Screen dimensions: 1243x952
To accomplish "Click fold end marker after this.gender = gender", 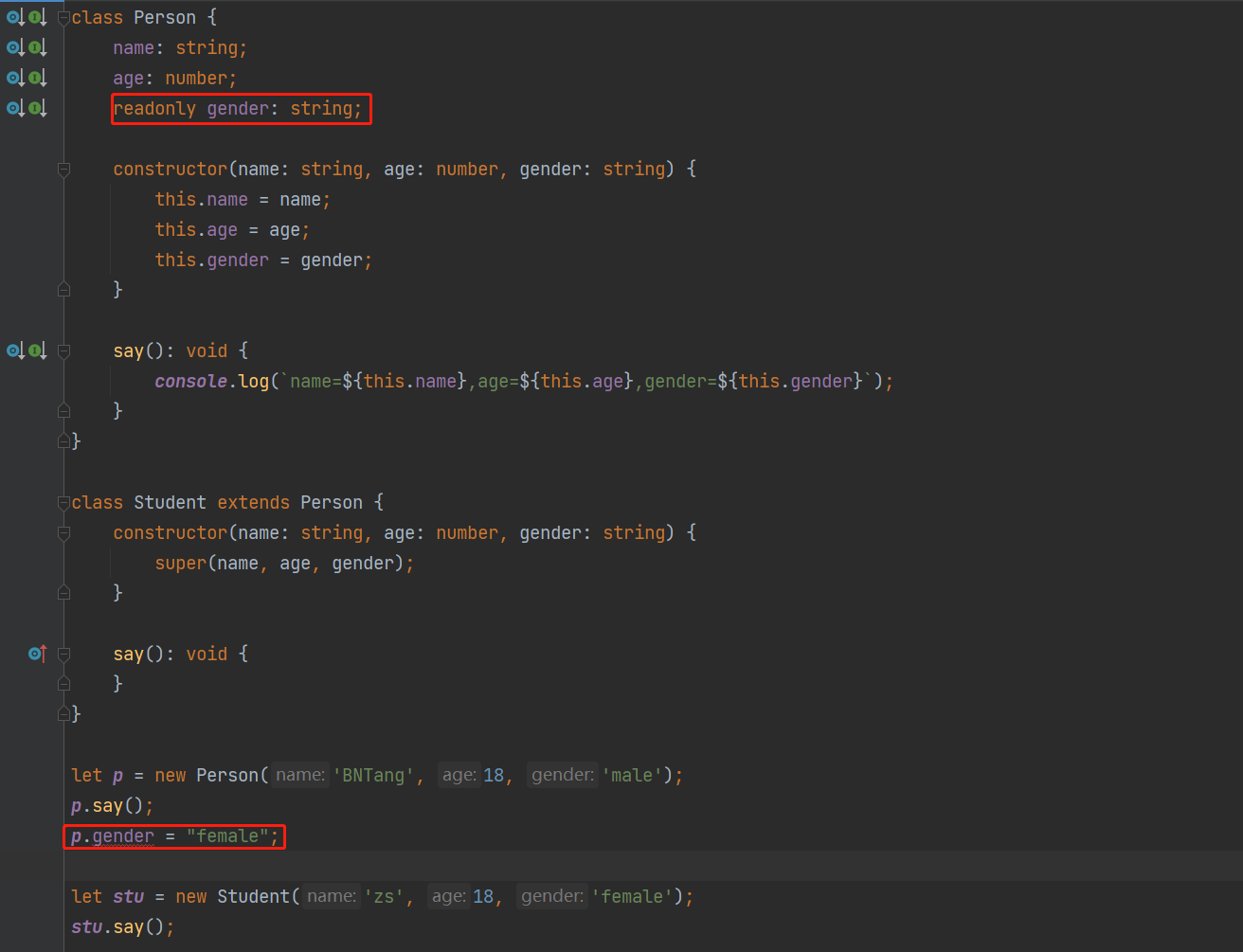I will tap(63, 289).
